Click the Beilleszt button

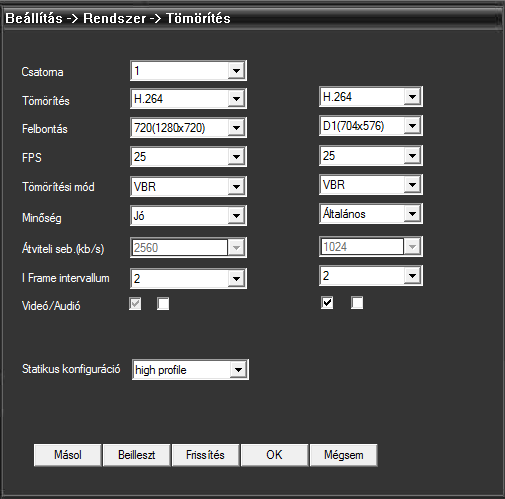[137, 455]
